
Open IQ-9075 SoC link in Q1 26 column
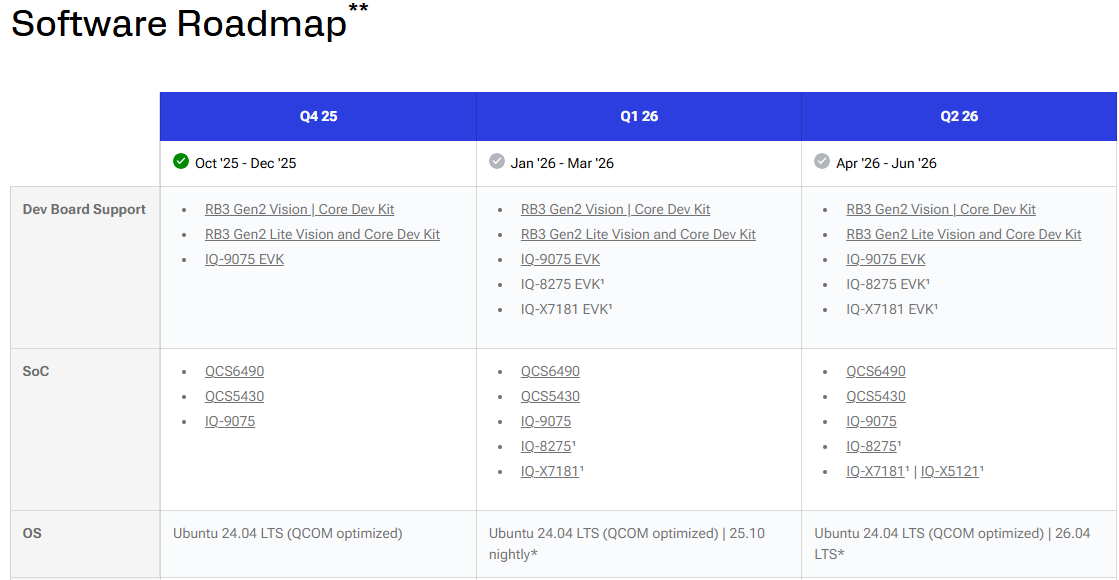pyautogui.click(x=546, y=421)
